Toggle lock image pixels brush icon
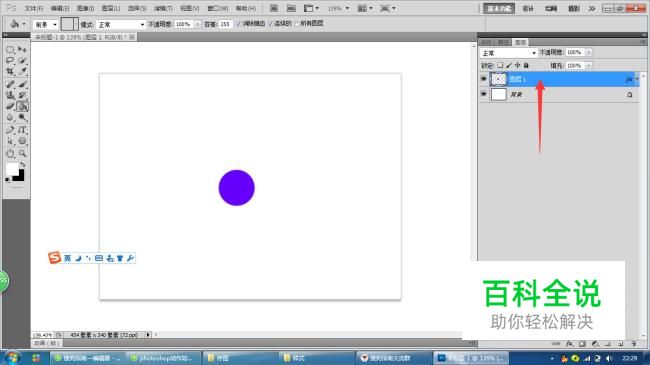The image size is (650, 365). (x=509, y=65)
